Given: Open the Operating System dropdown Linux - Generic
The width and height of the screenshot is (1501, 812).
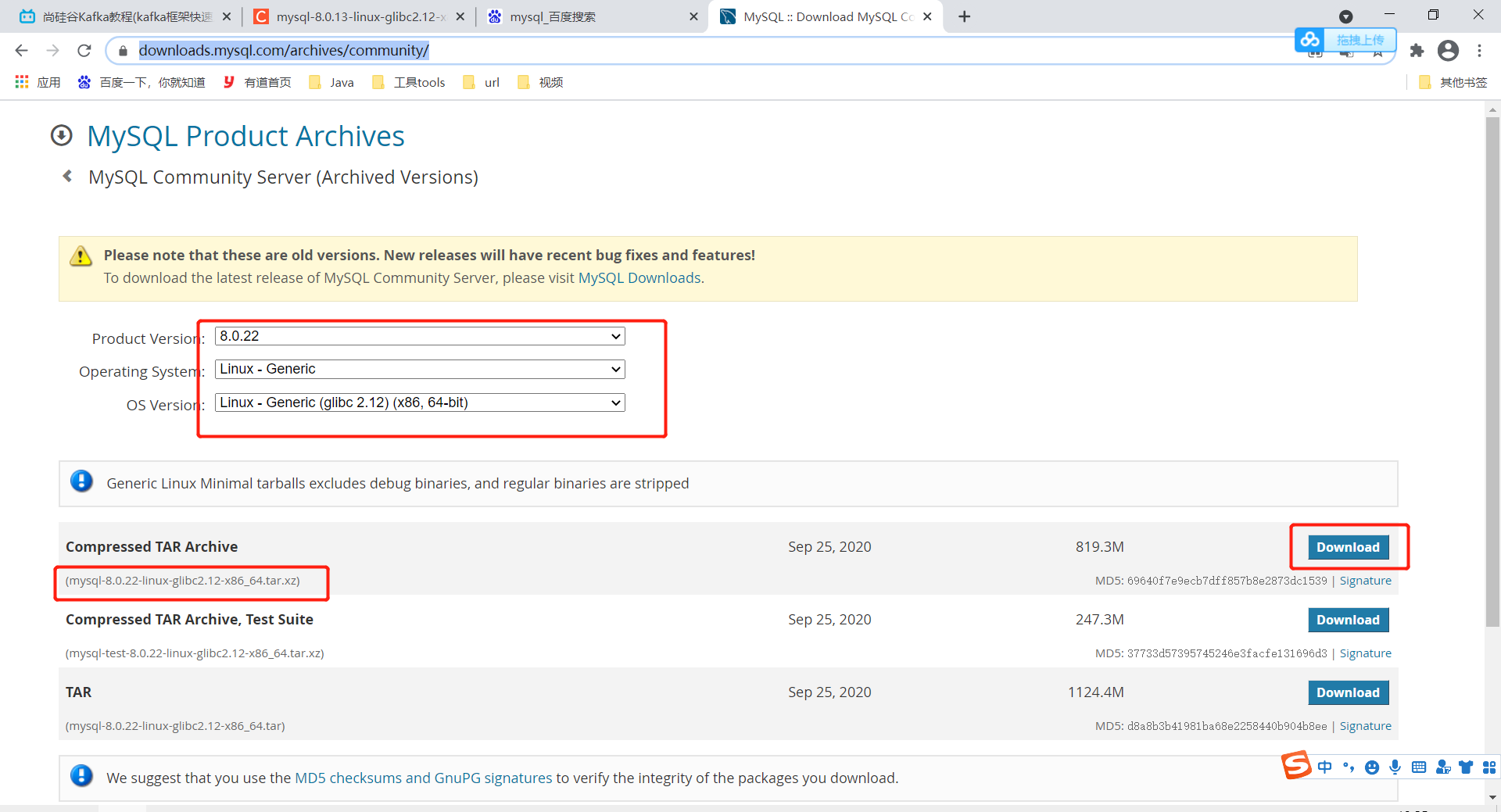Looking at the screenshot, I should [x=420, y=369].
